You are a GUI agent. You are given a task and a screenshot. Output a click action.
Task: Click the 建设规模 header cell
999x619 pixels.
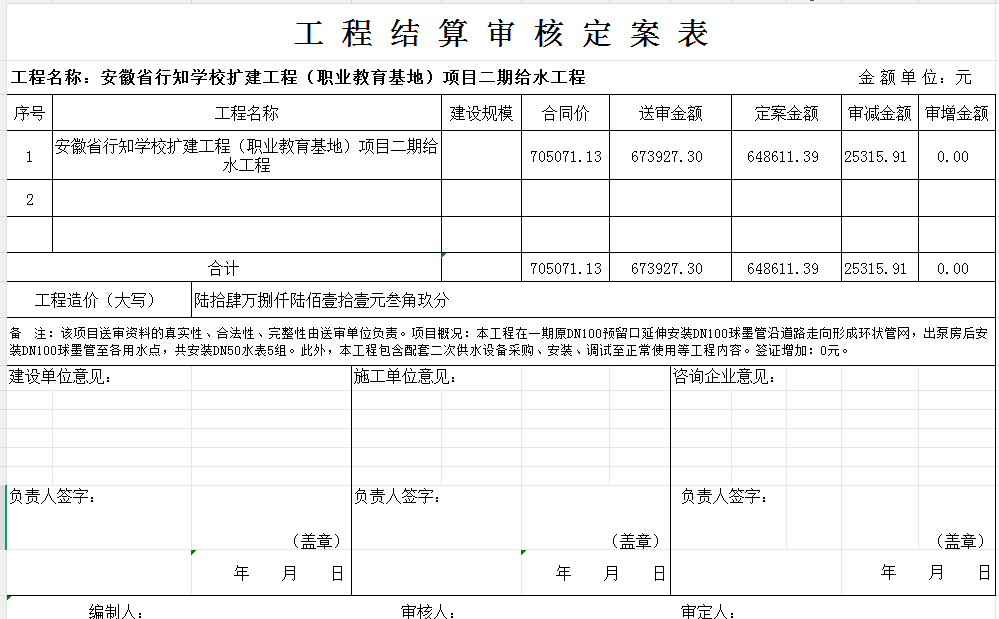click(x=481, y=113)
